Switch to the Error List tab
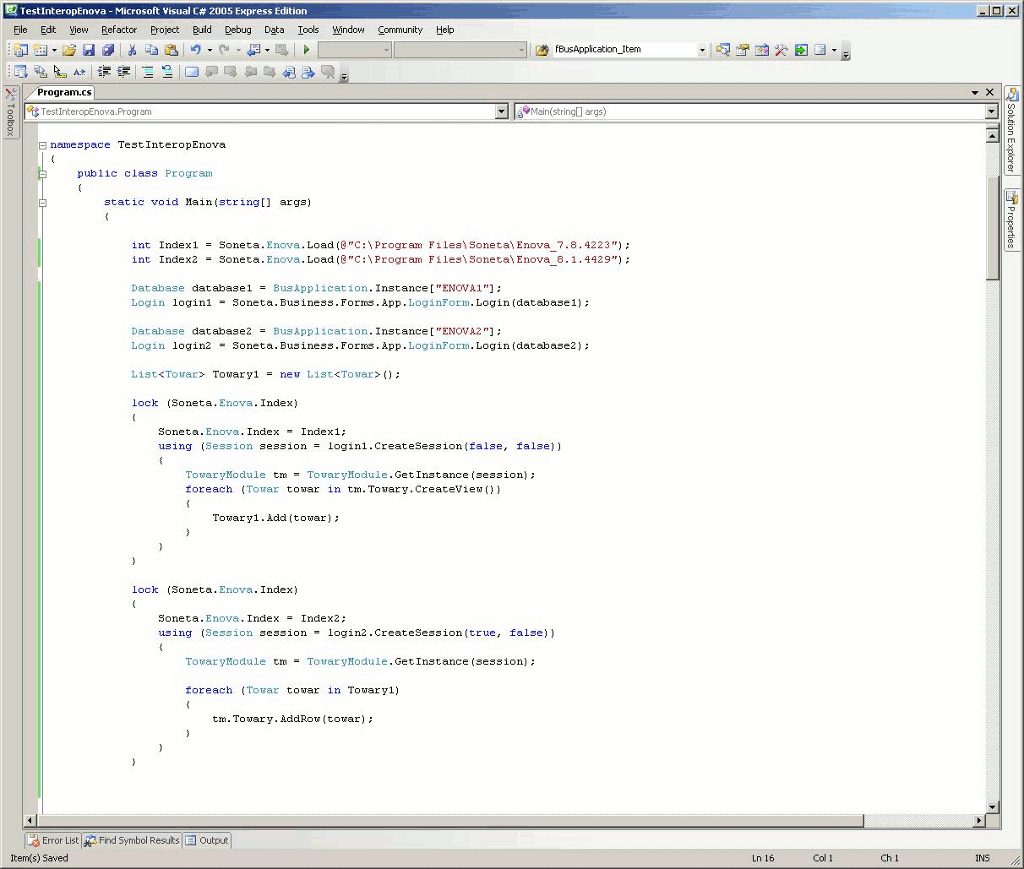Screen dimensions: 1024x869 click(x=53, y=840)
